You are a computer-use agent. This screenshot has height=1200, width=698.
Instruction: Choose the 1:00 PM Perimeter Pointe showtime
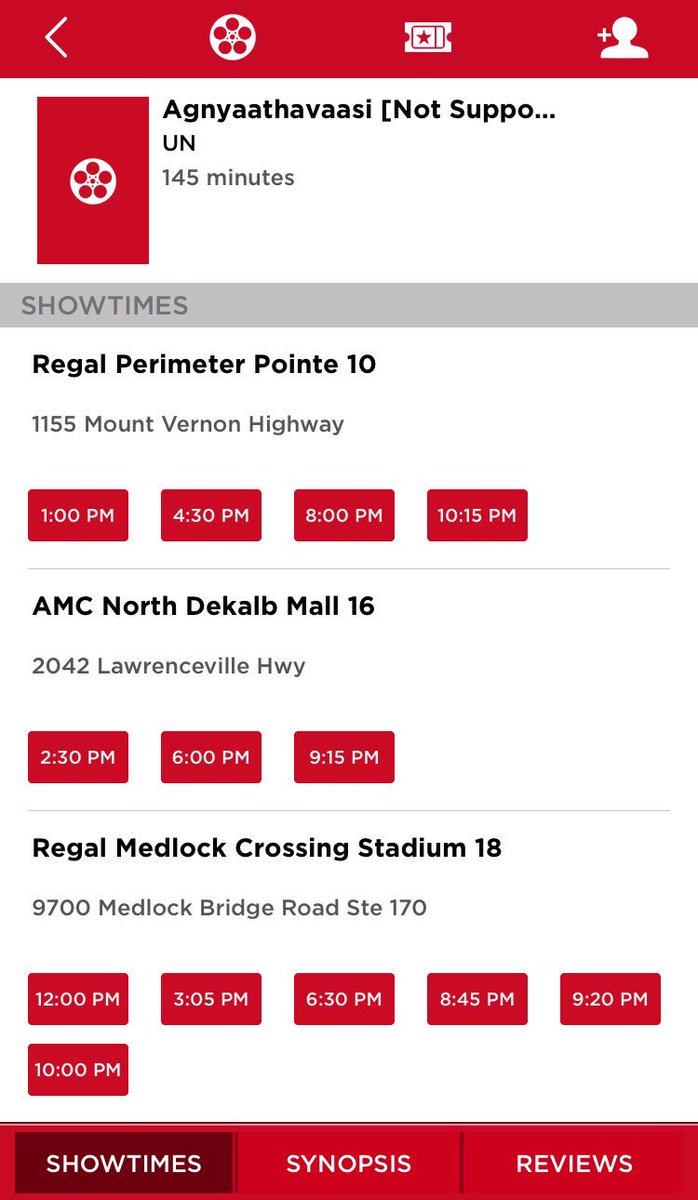(78, 516)
